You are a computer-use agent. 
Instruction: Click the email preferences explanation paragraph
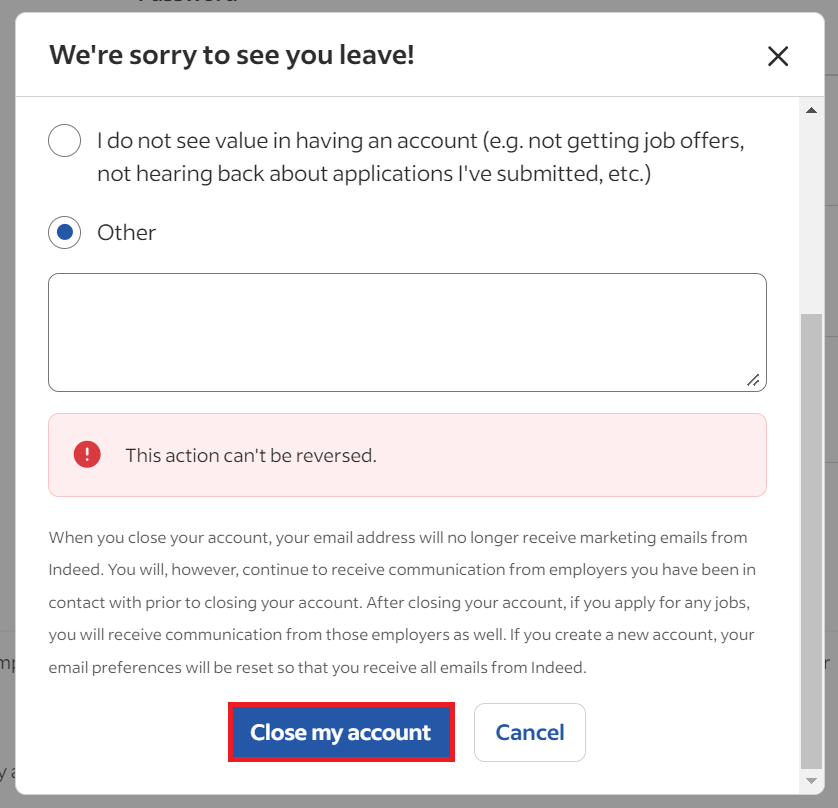[x=400, y=600]
